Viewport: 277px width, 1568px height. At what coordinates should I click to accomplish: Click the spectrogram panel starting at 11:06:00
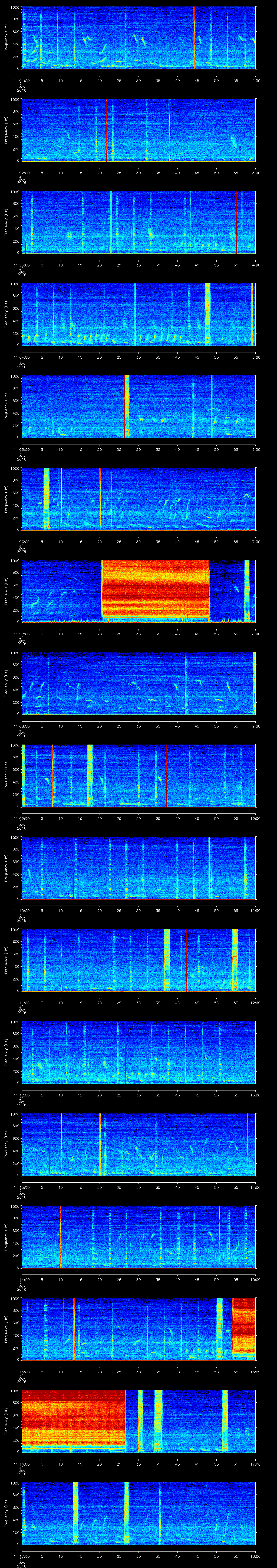pos(138,499)
